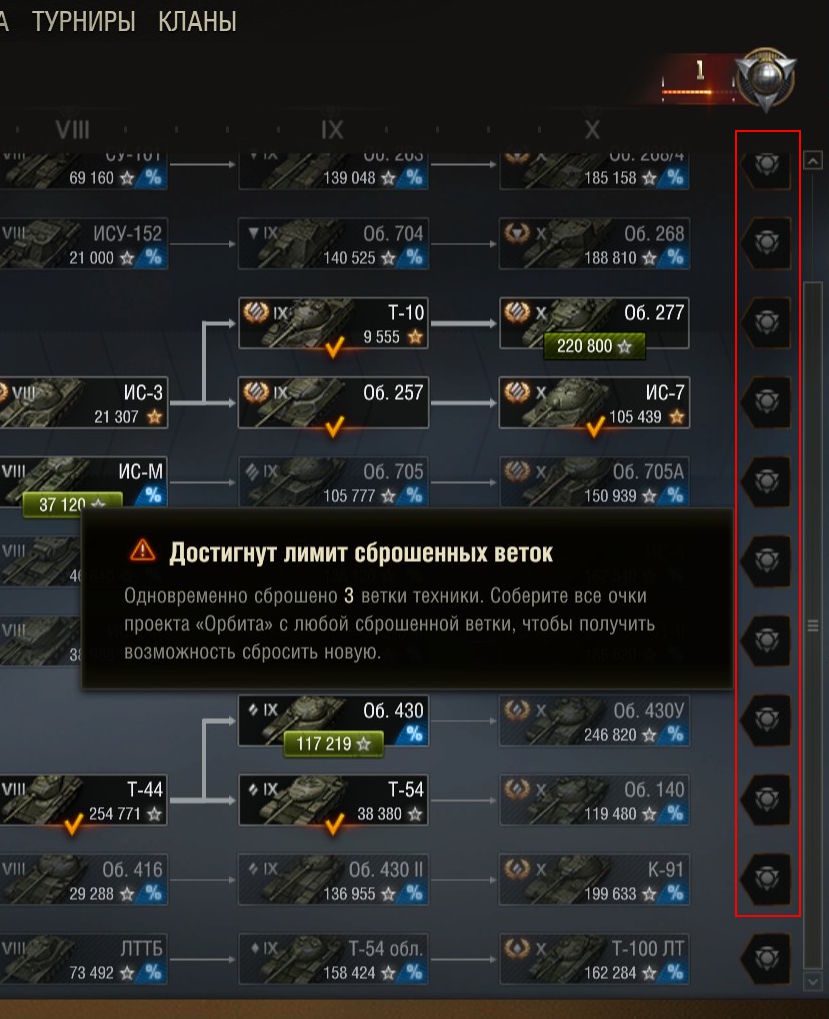Click the scrollbar down arrow
This screenshot has height=1019, width=829.
813,981
